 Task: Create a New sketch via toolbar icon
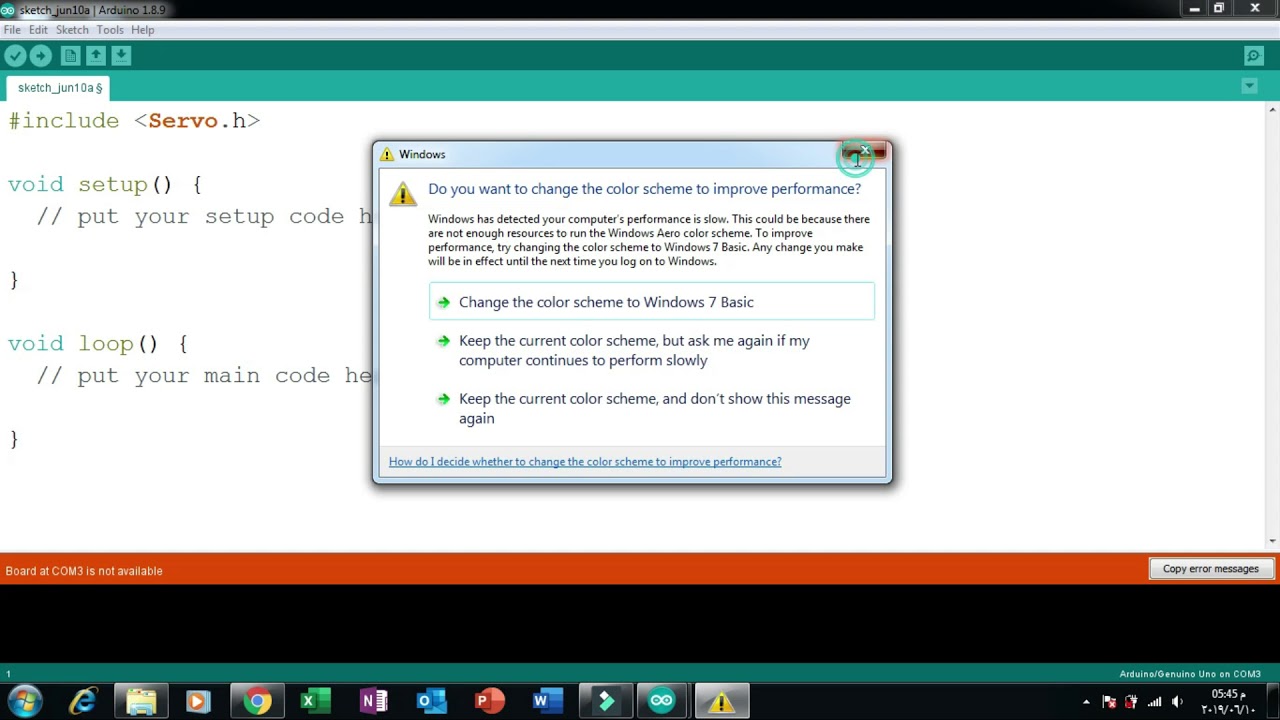pos(70,56)
